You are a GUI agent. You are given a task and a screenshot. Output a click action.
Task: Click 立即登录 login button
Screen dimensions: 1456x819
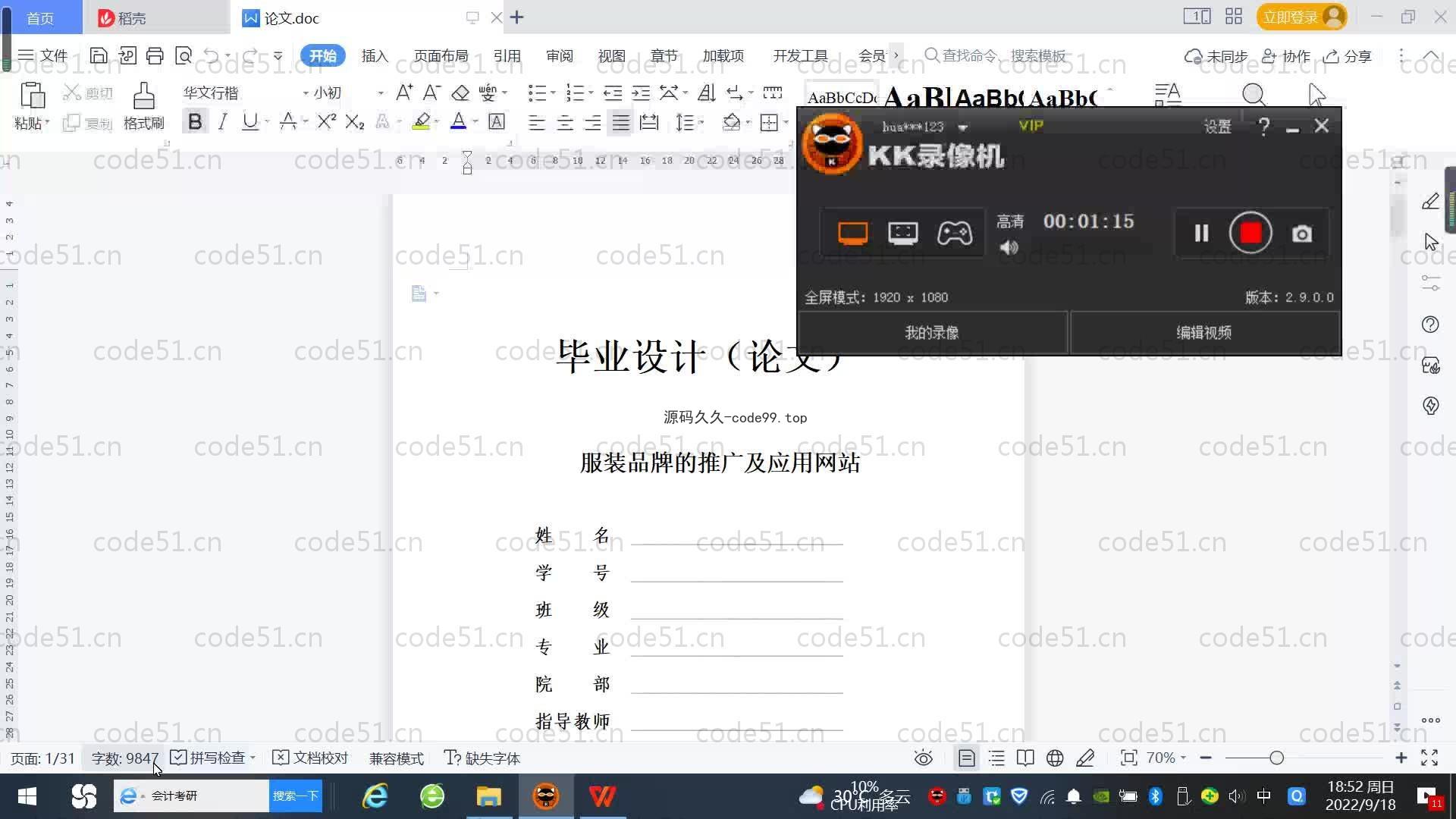click(x=1301, y=17)
